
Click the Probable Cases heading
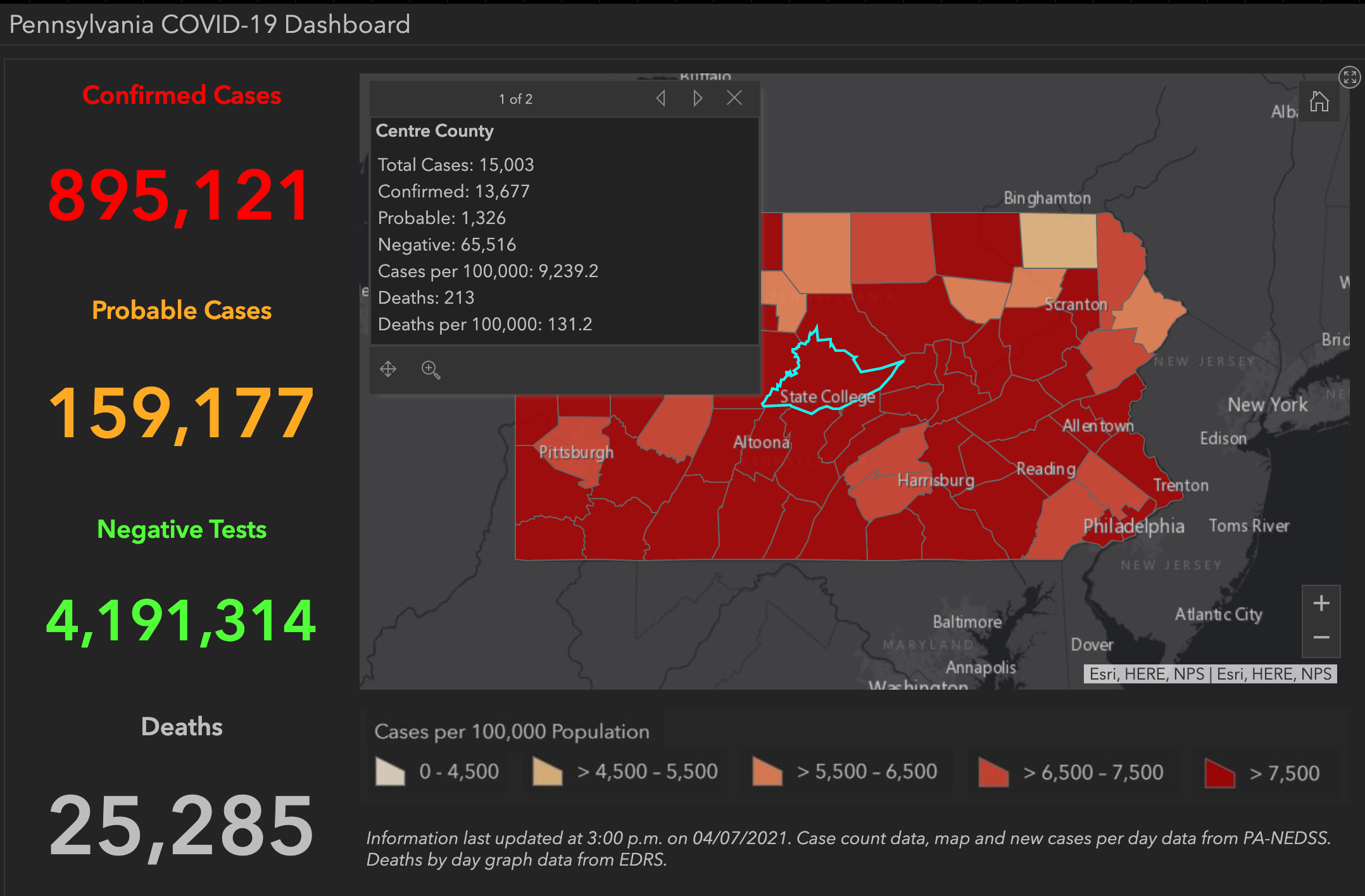(x=182, y=310)
